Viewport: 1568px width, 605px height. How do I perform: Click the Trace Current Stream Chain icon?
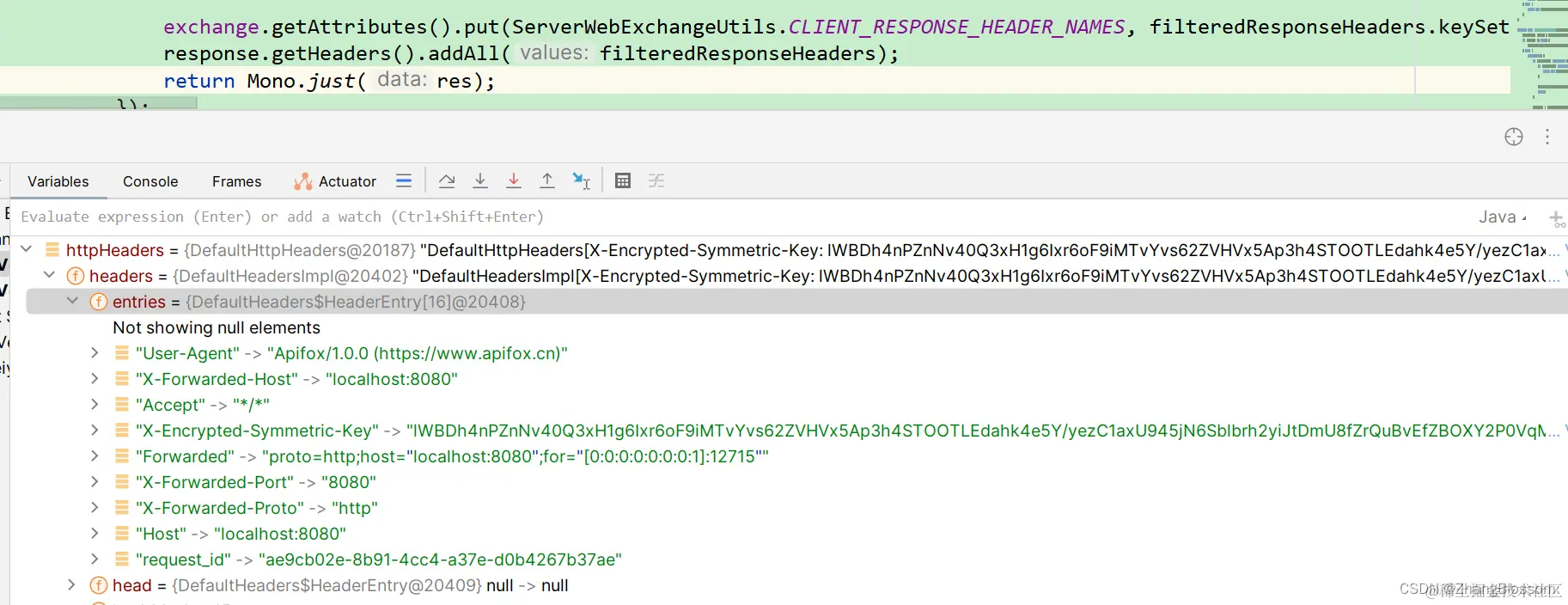(x=656, y=180)
